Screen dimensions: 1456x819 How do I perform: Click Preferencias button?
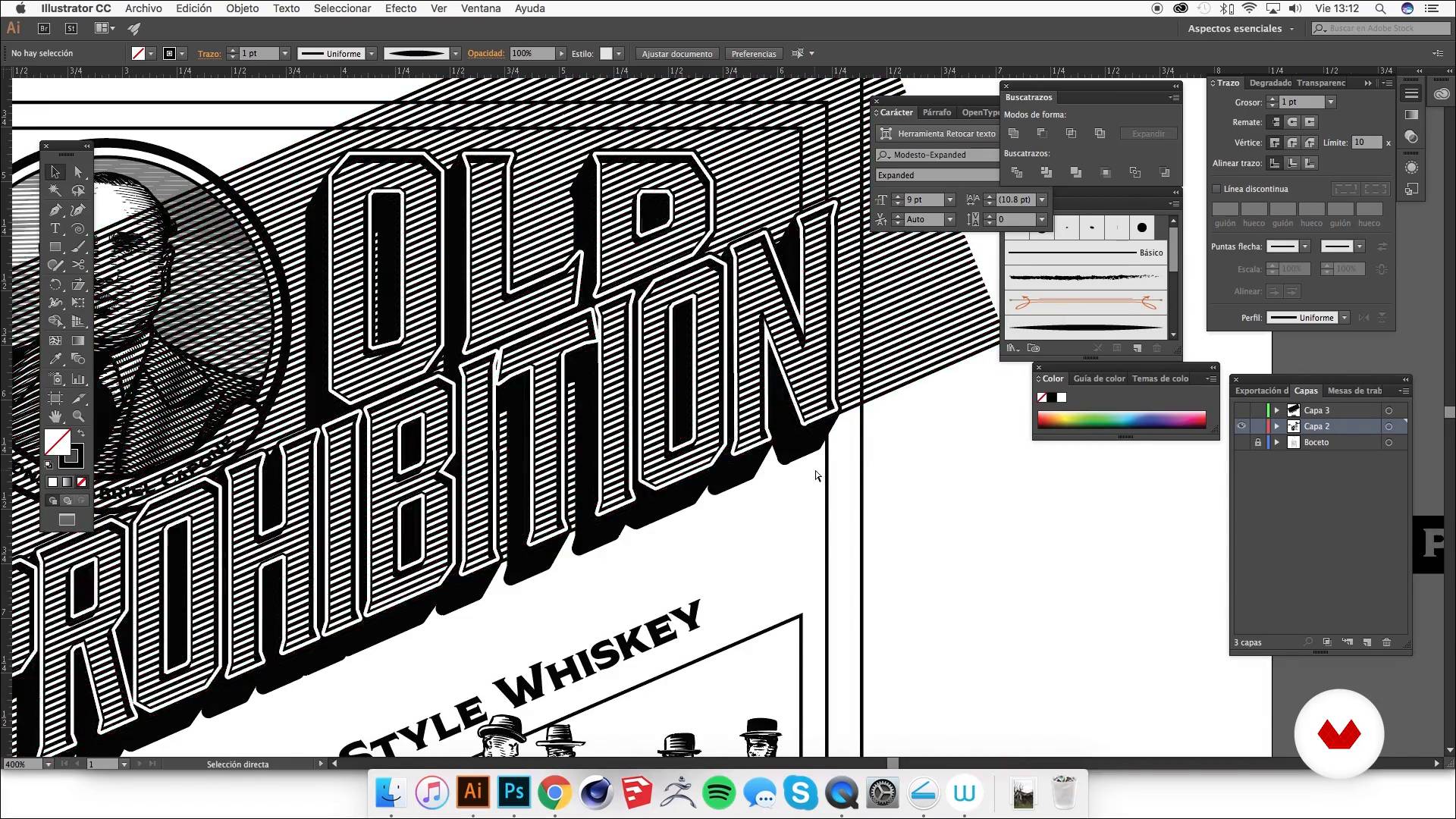coord(754,54)
